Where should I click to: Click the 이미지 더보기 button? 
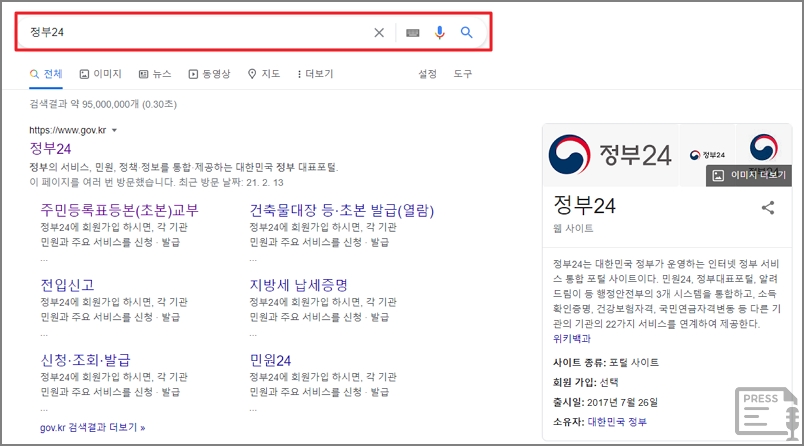click(749, 175)
